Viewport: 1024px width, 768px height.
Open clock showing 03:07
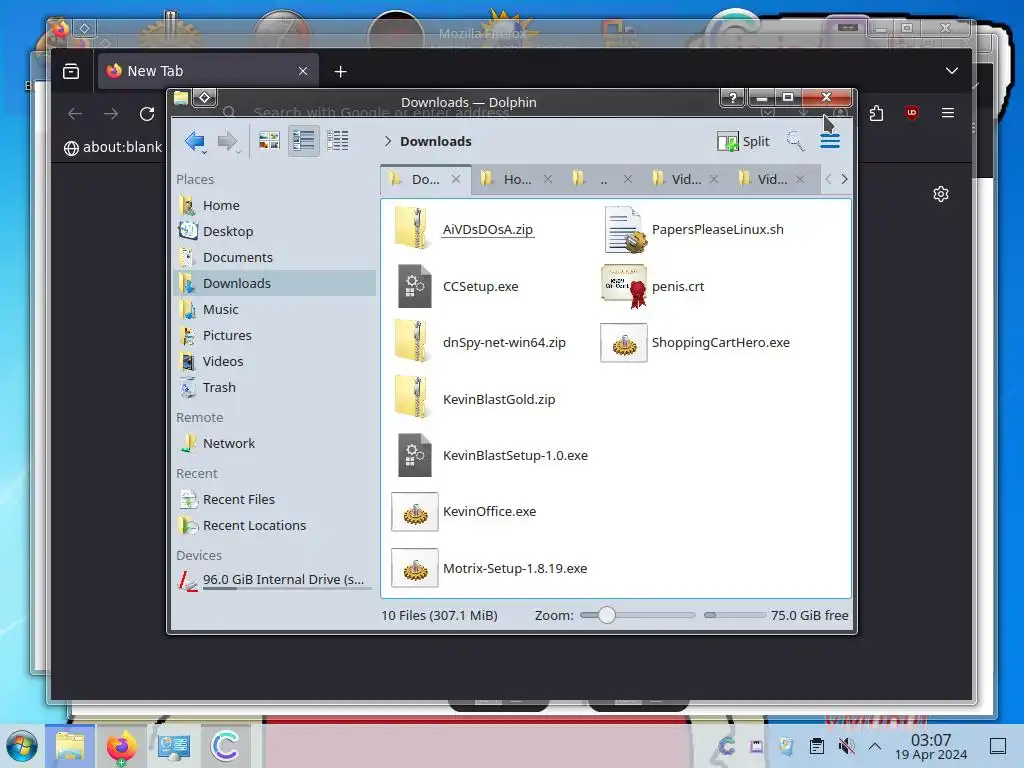[931, 746]
